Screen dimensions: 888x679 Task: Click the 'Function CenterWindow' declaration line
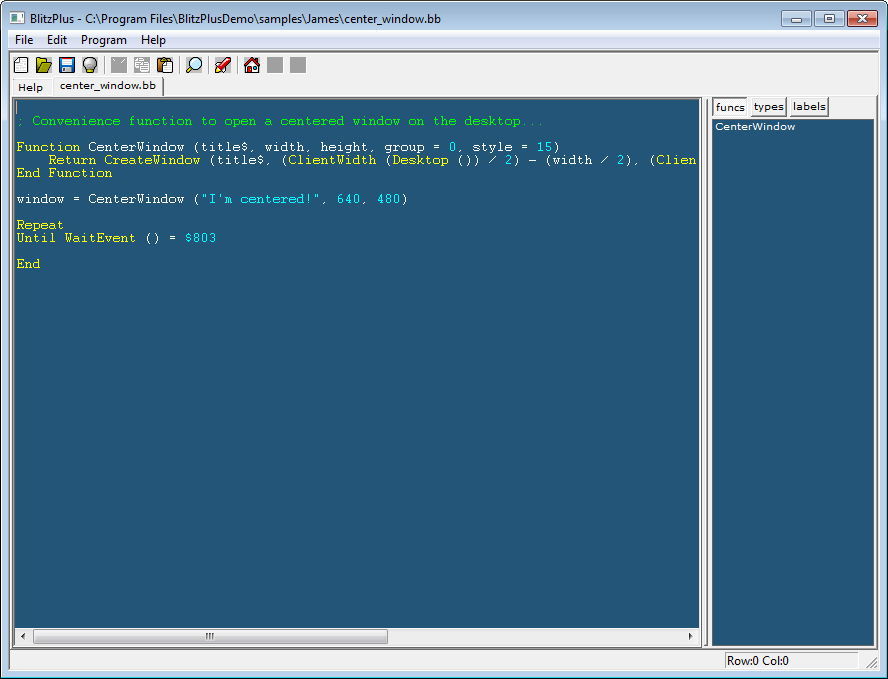(x=288, y=147)
